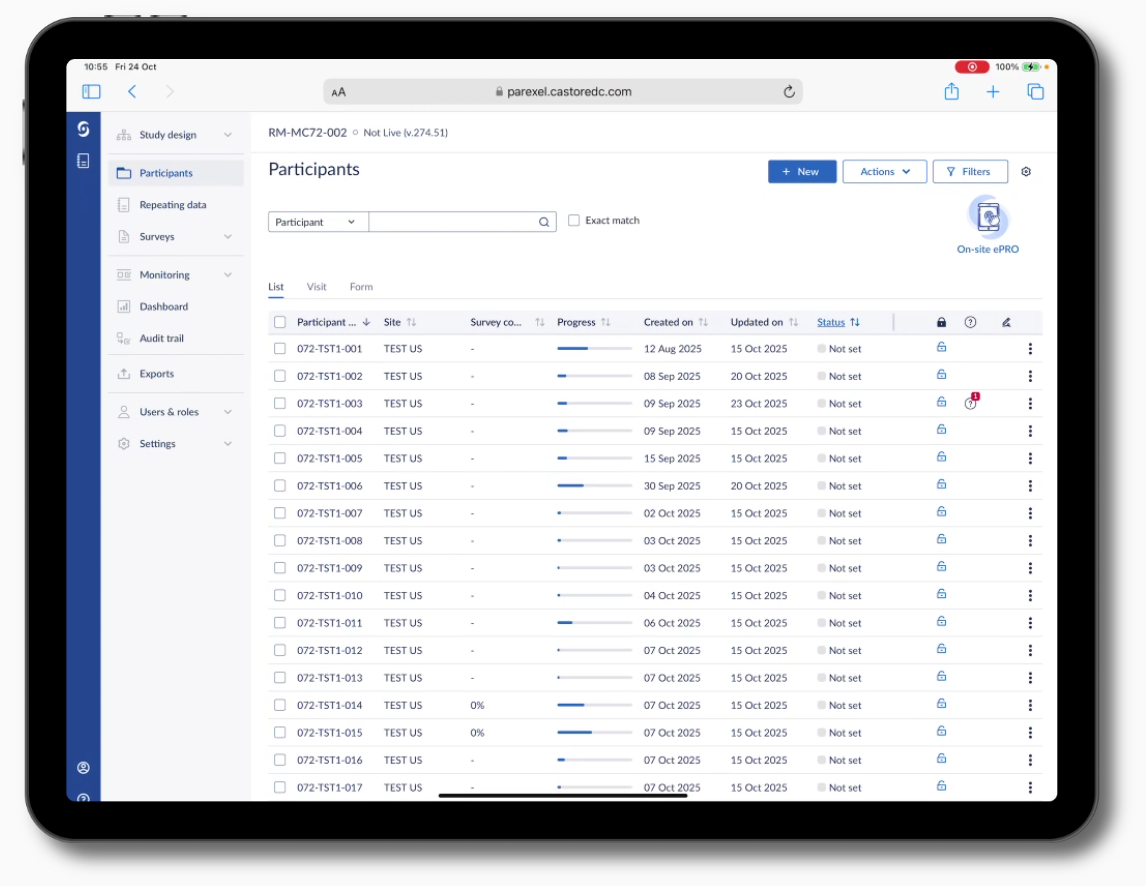The image size is (1146, 886).
Task: Click the search magnifier icon
Action: pos(545,222)
